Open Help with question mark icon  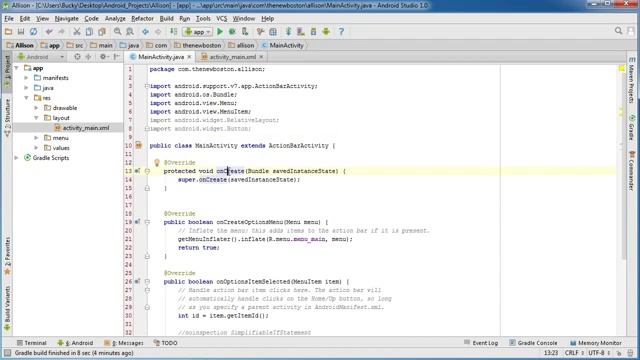(341, 31)
